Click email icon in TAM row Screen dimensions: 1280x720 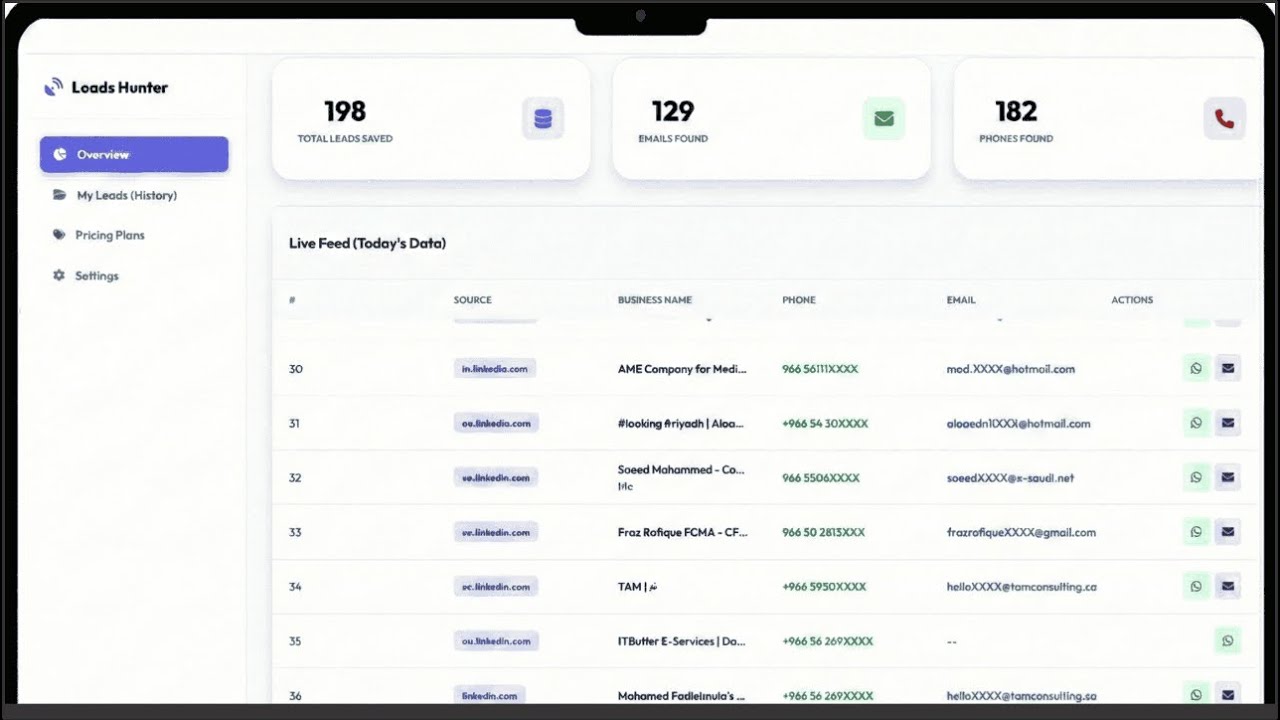point(1228,586)
